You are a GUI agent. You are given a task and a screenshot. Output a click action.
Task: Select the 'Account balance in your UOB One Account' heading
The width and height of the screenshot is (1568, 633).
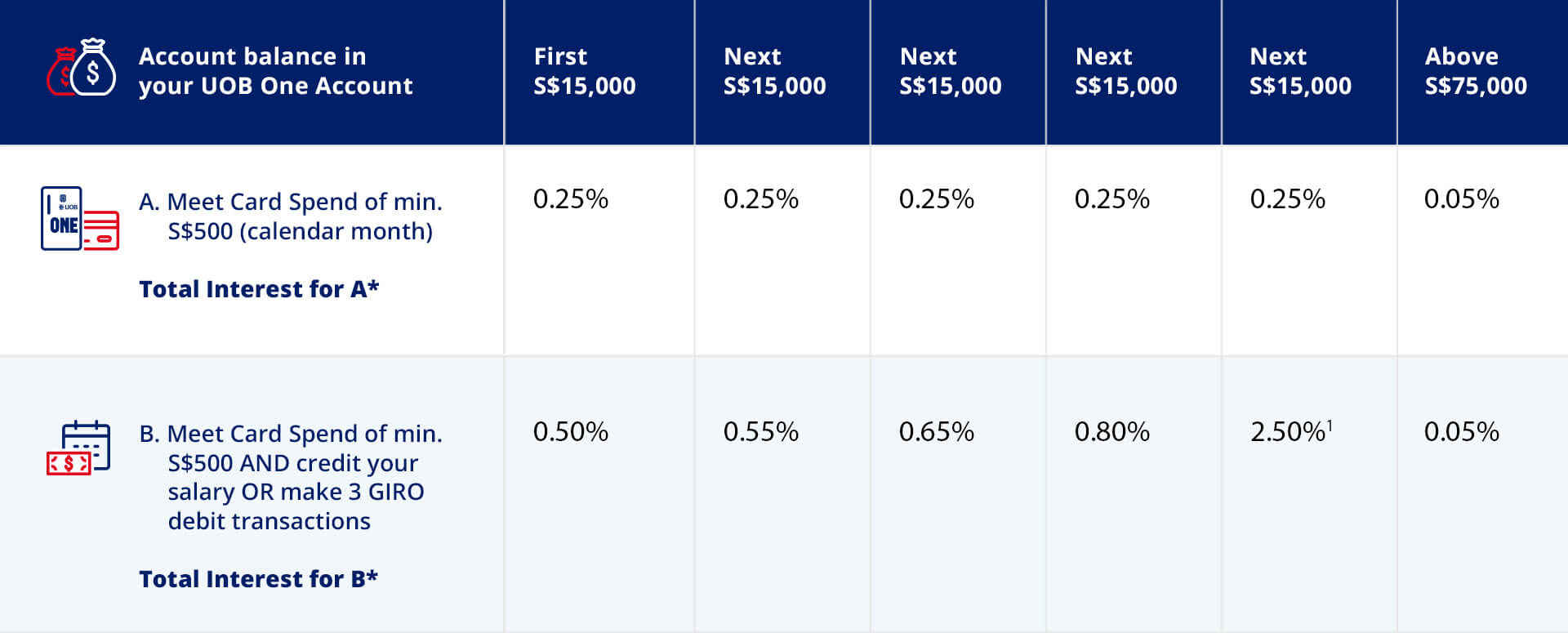[x=275, y=71]
